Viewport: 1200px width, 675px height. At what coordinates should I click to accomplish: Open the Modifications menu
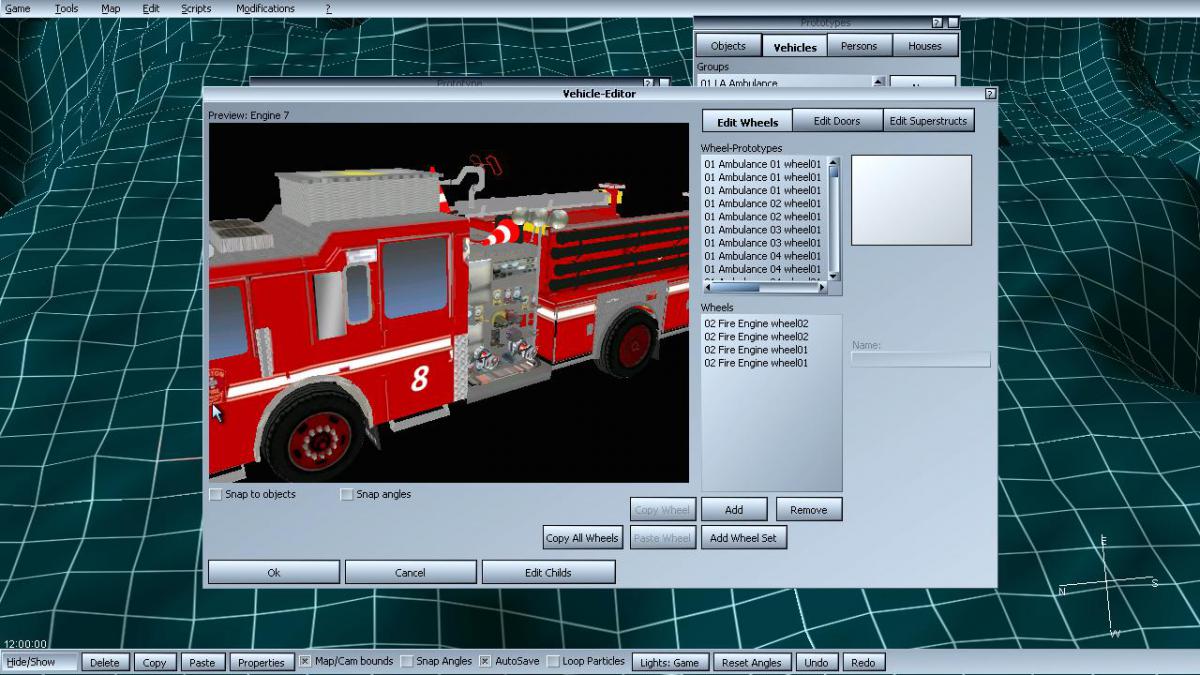click(x=265, y=8)
